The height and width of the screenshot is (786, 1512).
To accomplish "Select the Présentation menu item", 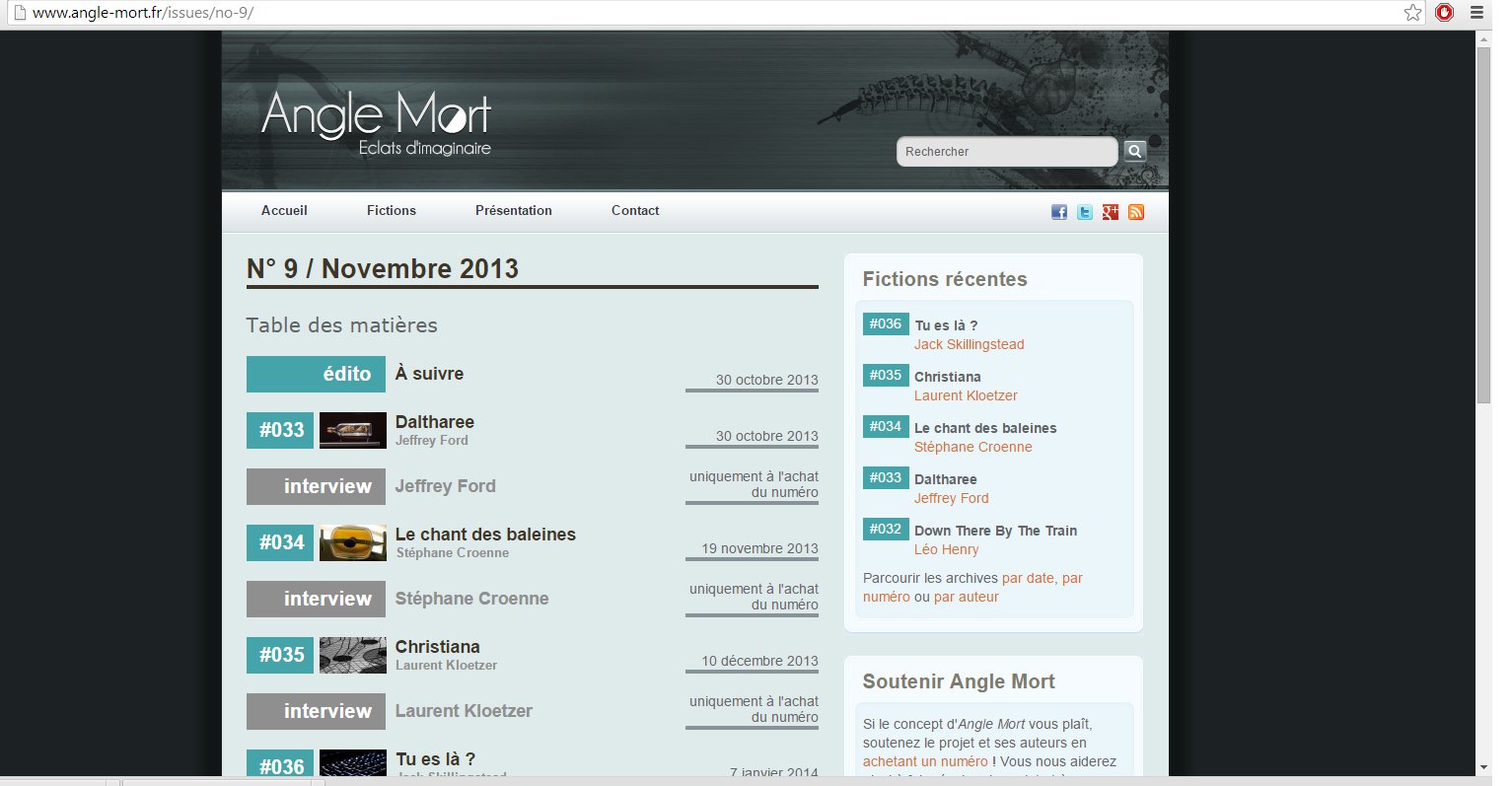I will (513, 210).
